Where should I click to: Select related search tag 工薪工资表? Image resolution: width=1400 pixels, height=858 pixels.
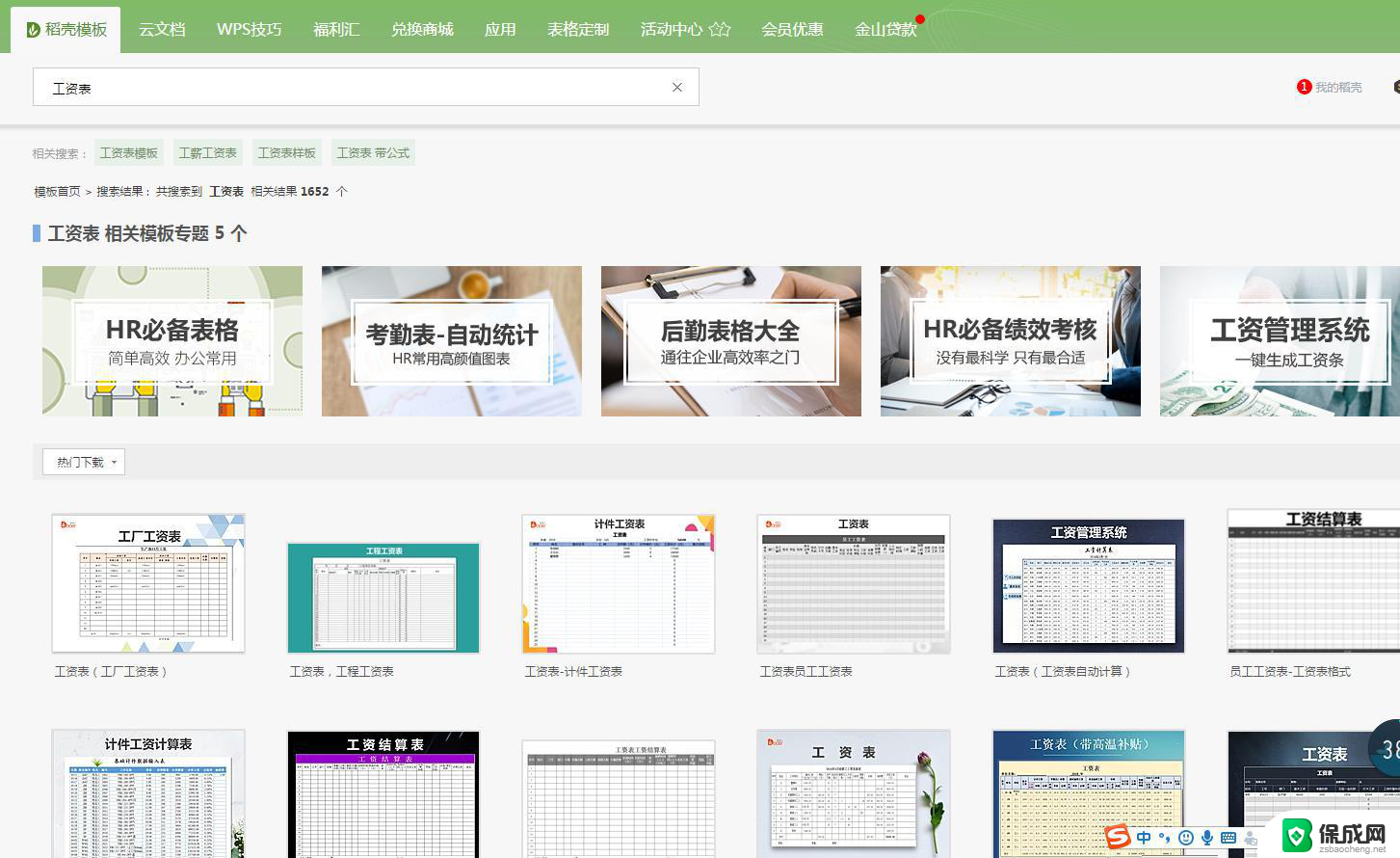(x=207, y=152)
